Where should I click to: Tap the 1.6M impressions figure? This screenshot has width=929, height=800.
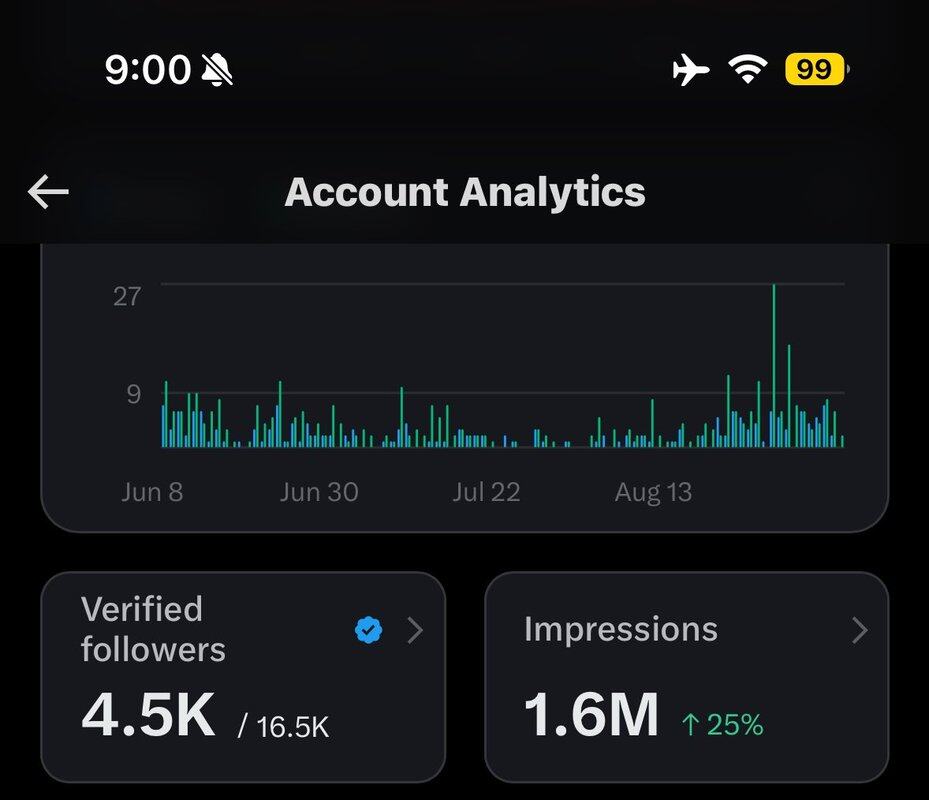[591, 715]
